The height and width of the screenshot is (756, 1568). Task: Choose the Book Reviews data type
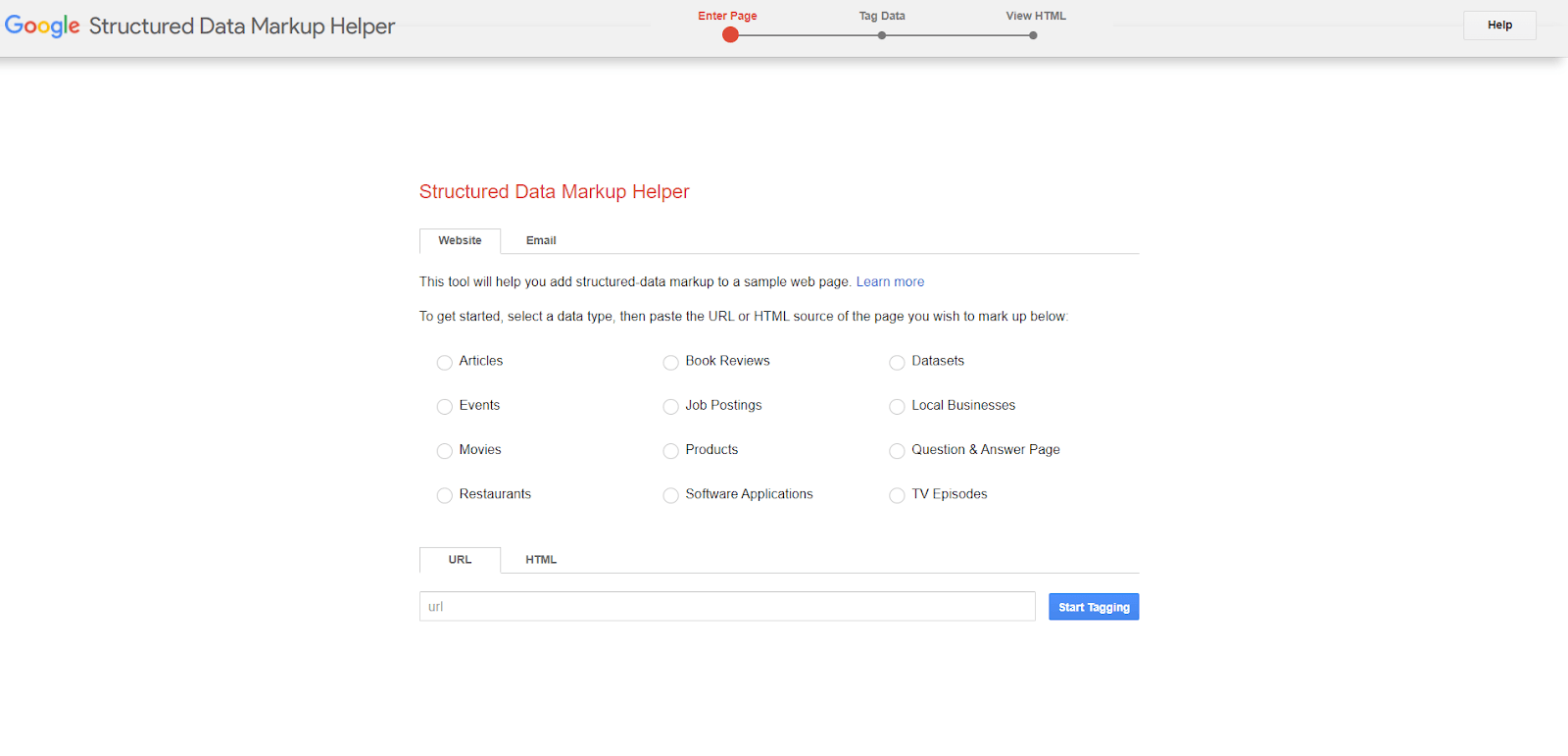tap(671, 363)
